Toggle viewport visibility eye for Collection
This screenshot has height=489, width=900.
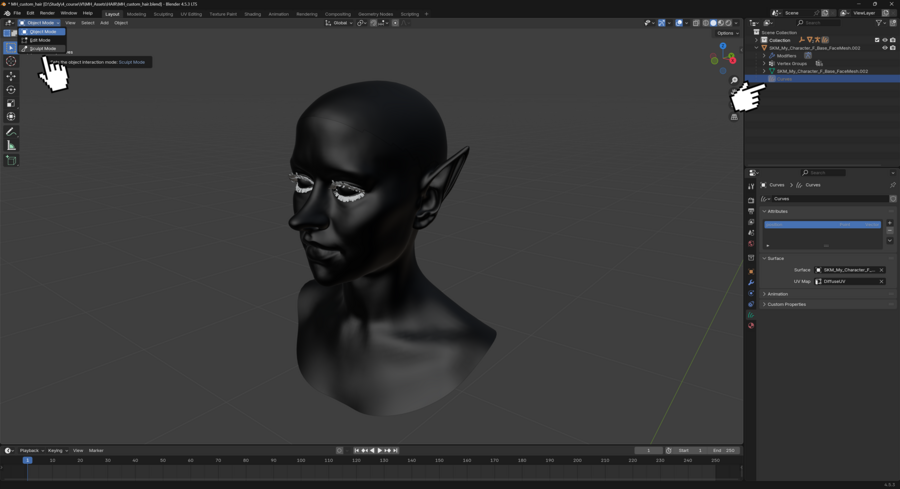(x=885, y=40)
